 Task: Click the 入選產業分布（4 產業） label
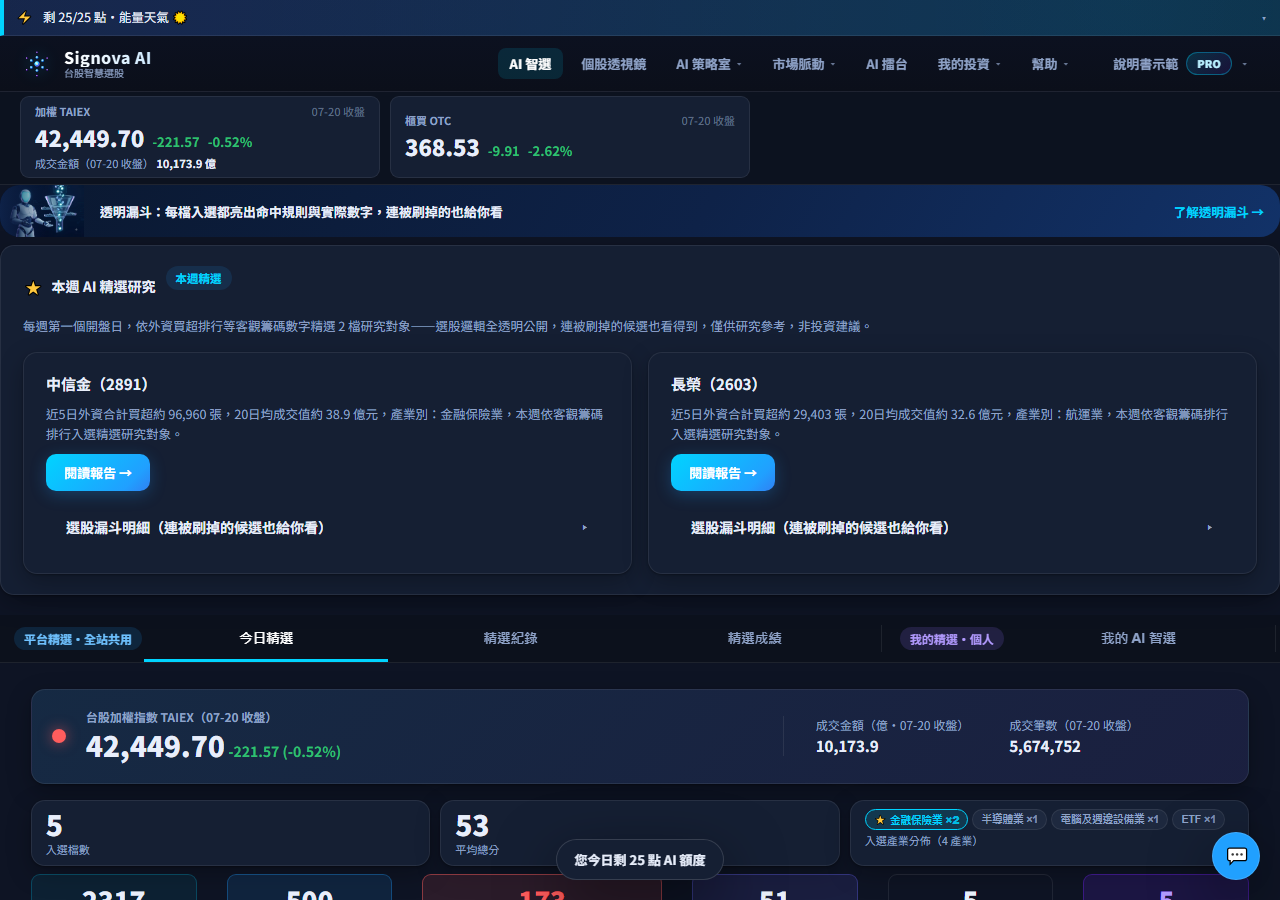921,841
